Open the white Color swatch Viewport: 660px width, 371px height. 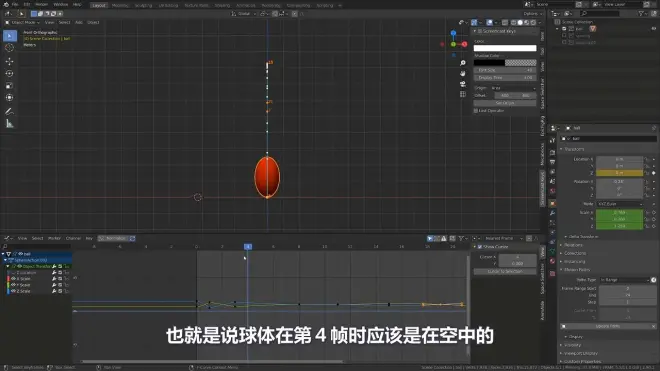[505, 48]
